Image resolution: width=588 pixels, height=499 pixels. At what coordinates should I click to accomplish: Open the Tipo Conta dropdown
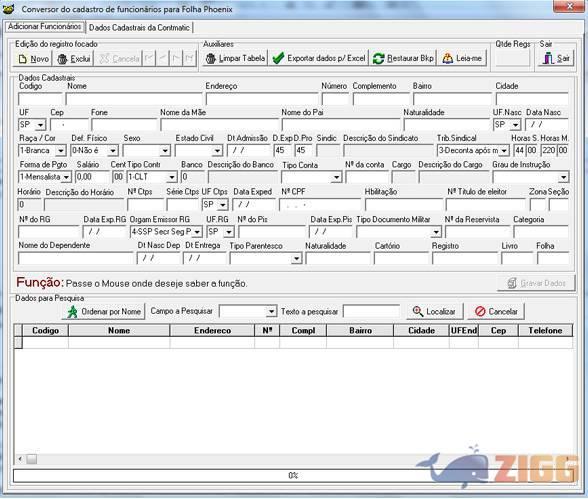(311, 177)
